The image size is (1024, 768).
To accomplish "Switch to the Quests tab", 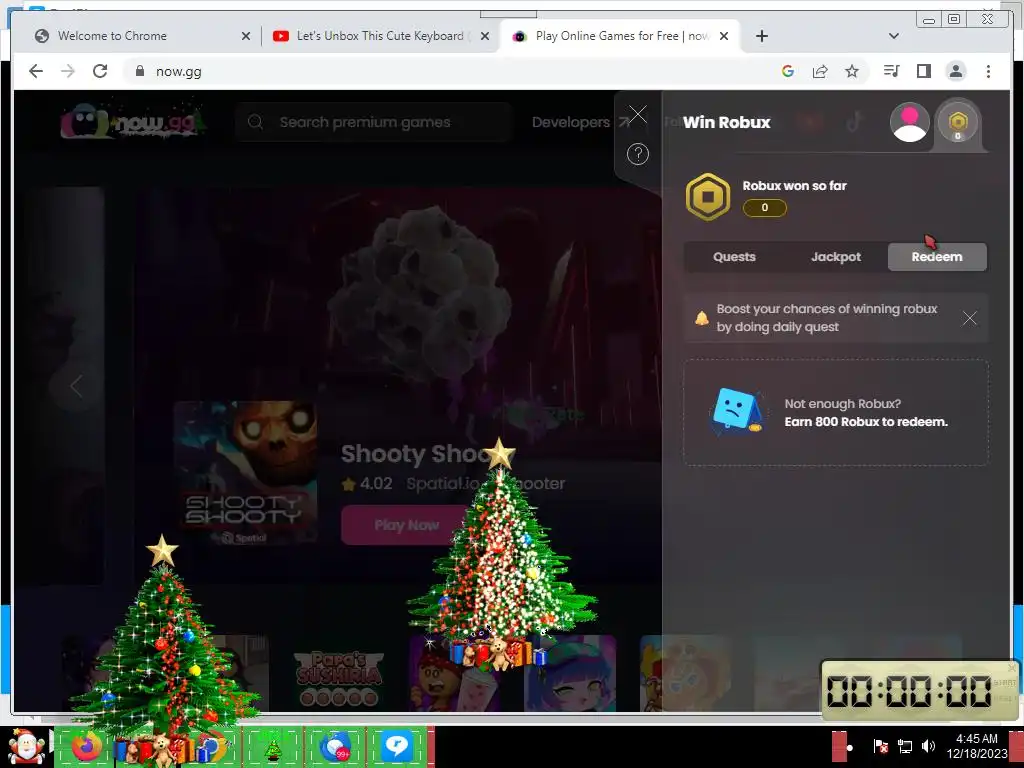I will click(734, 257).
